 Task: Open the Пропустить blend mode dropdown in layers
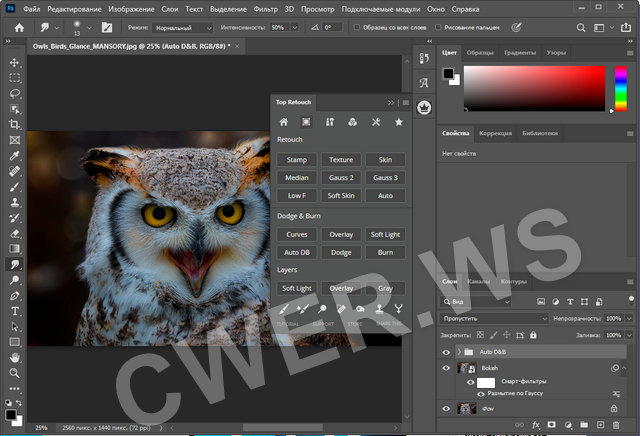pos(492,318)
